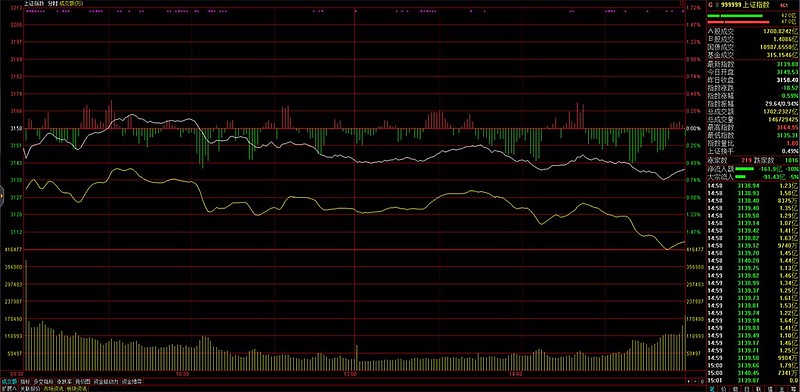Image resolution: width=800 pixels, height=392 pixels.
Task: Click the 板块资讯 link
Action: point(77,388)
